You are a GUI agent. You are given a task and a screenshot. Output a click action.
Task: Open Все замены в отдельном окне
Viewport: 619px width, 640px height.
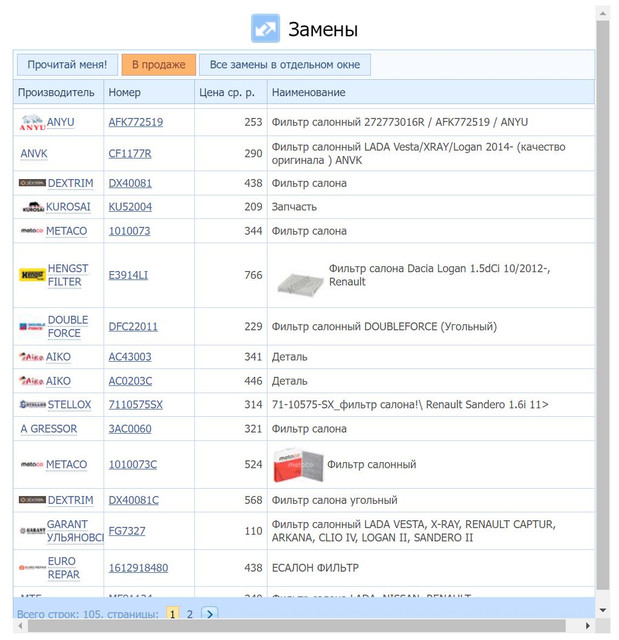(285, 65)
